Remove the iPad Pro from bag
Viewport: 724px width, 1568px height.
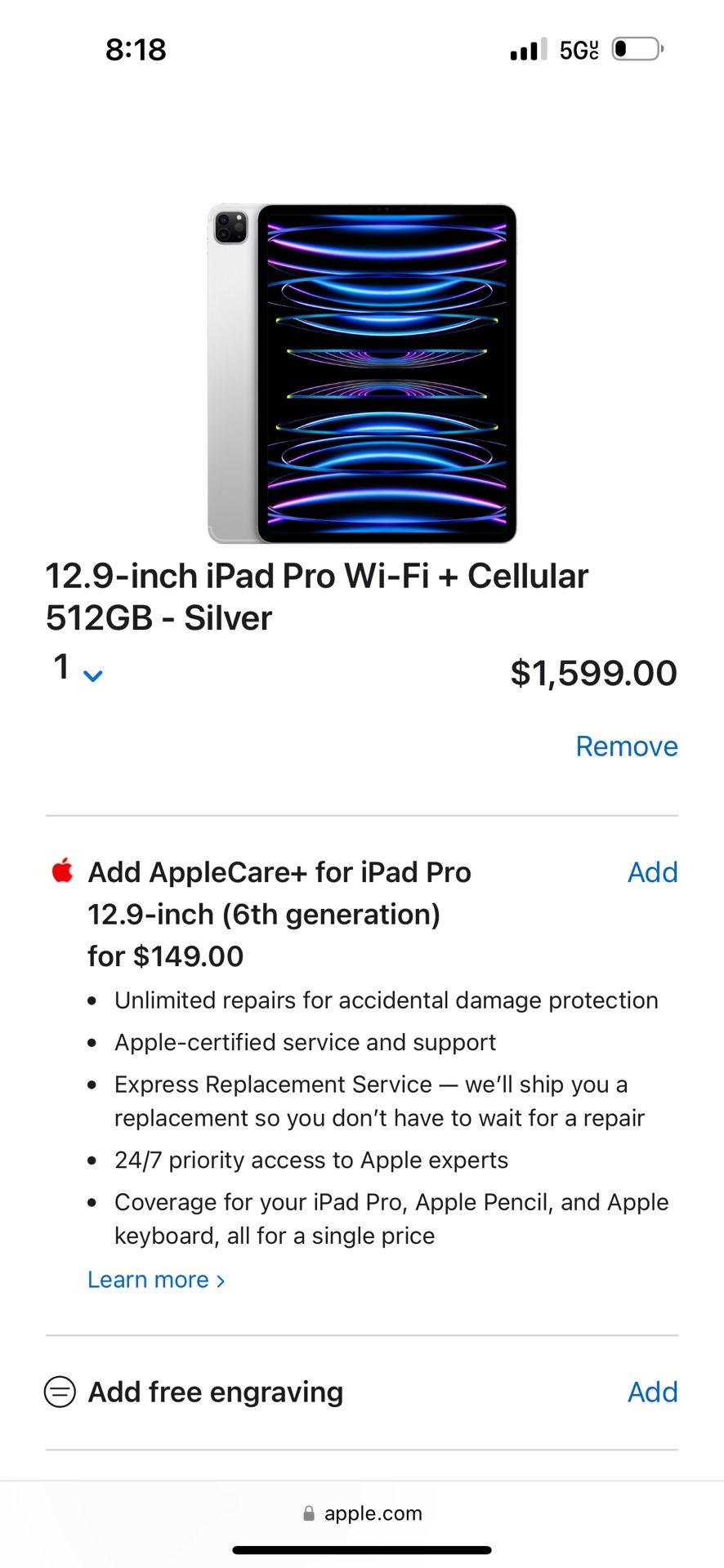coord(626,746)
